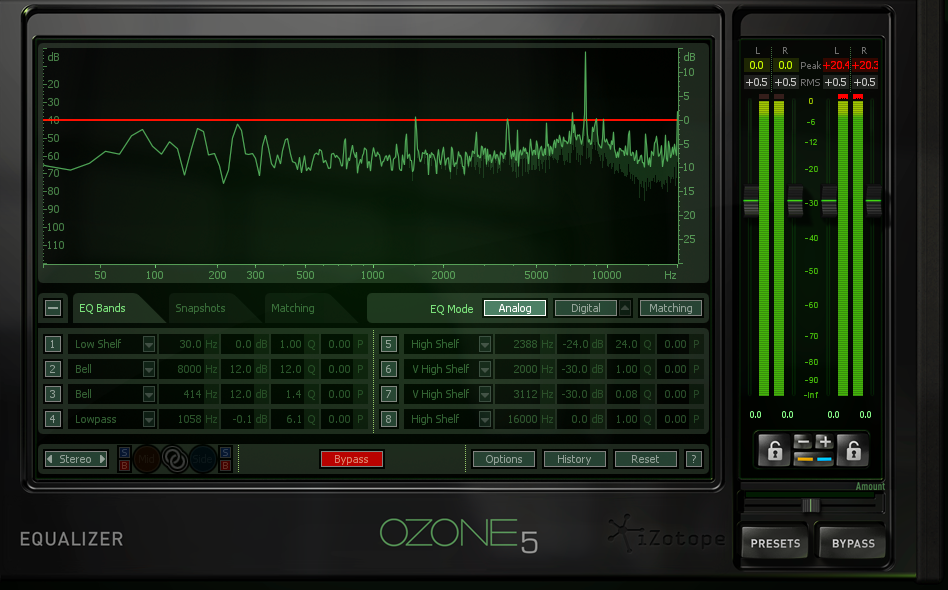Open band 2 Bell filter type dropdown
The image size is (948, 590).
[x=149, y=369]
